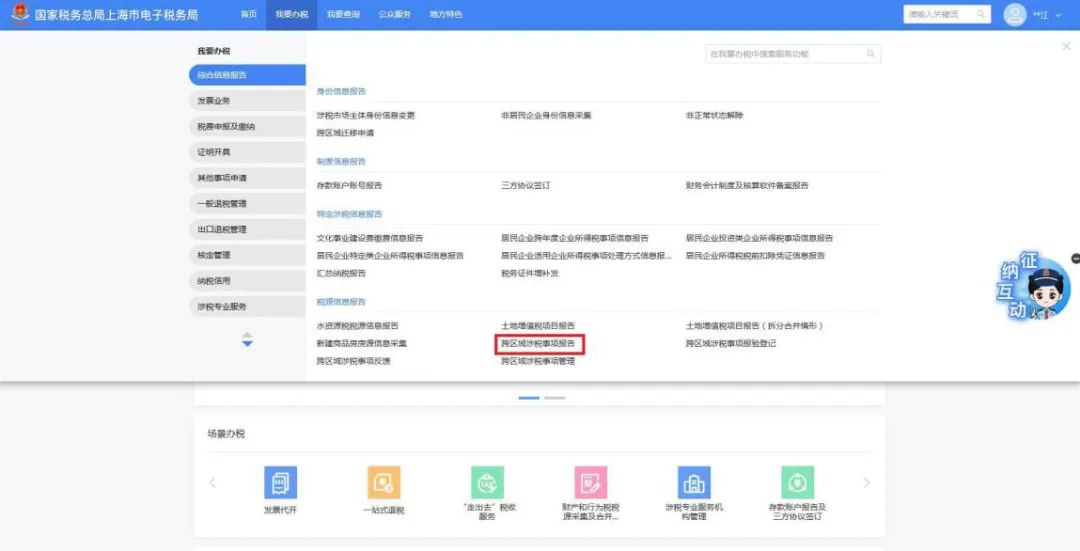Viewport: 1080px width, 551px height.
Task: Select 发票业务 in the sidebar
Action: click(x=246, y=101)
